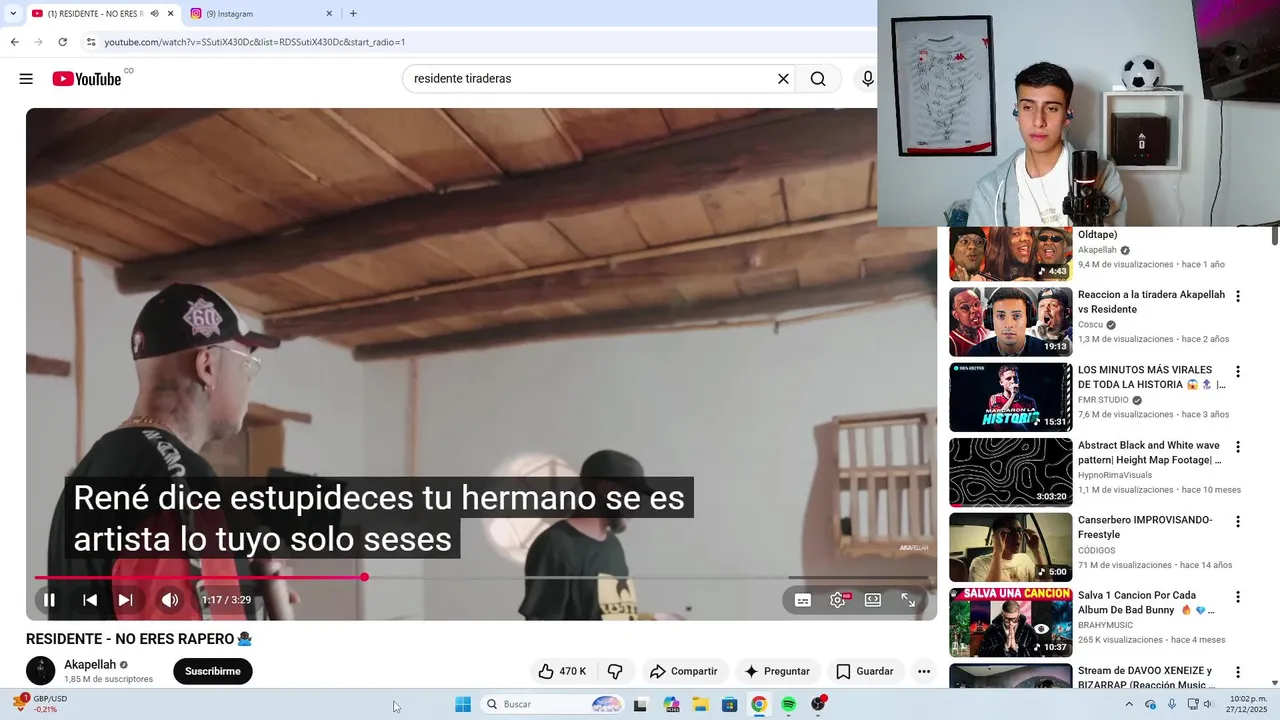Skip to the next video
This screenshot has height=720, width=1280.
(x=125, y=600)
